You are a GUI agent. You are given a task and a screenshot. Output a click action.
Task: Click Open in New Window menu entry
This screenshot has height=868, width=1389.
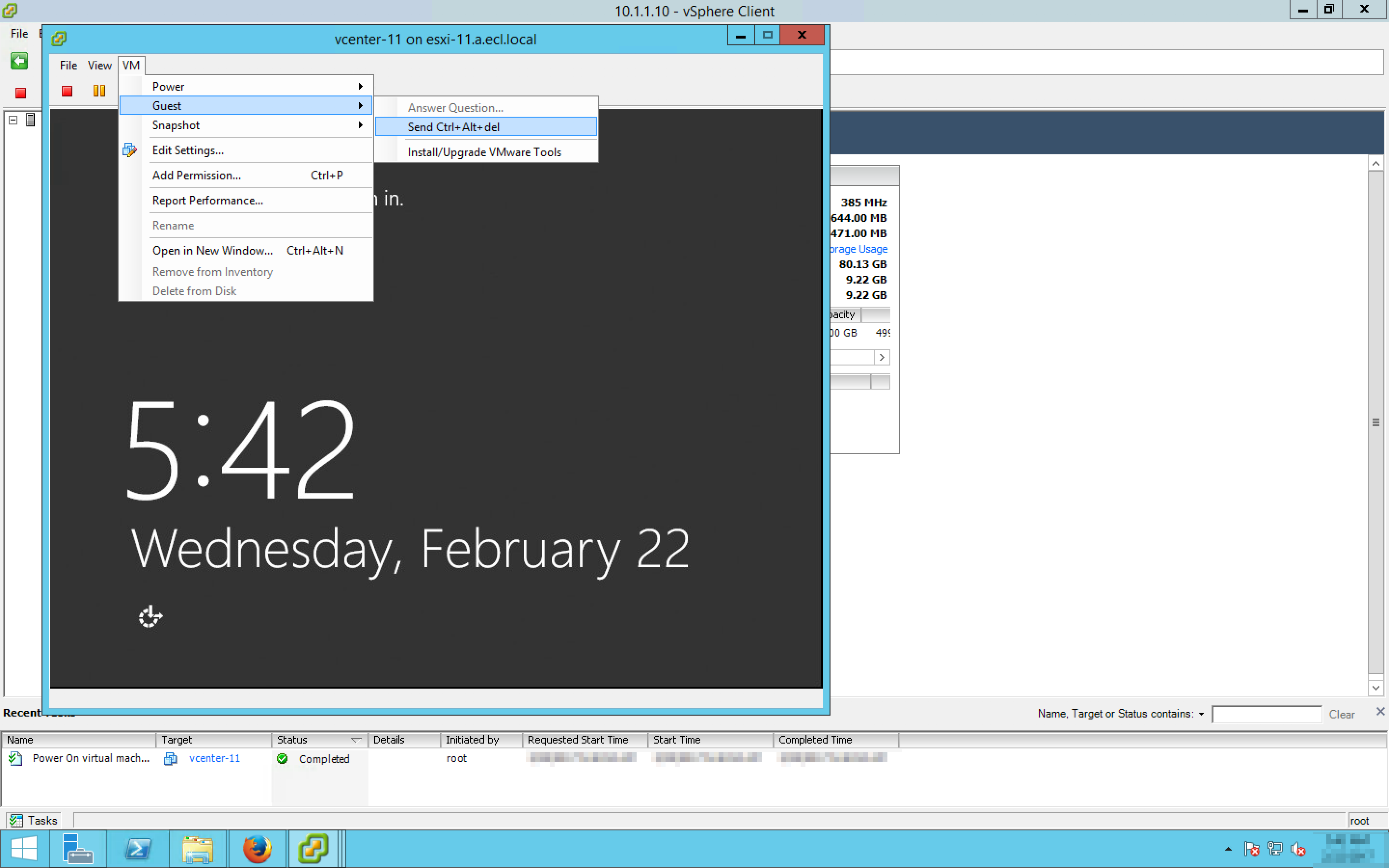(x=212, y=250)
